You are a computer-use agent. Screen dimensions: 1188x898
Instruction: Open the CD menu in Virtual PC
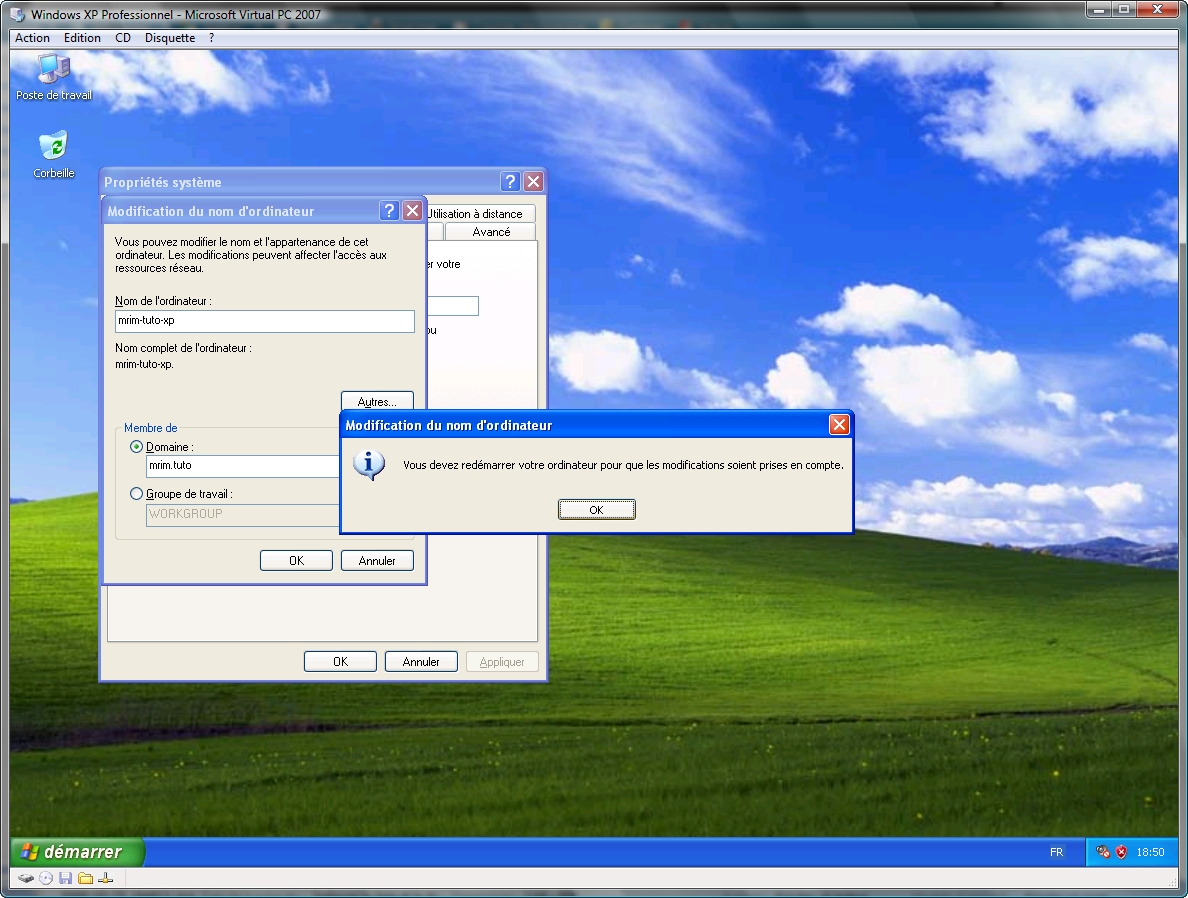[123, 38]
